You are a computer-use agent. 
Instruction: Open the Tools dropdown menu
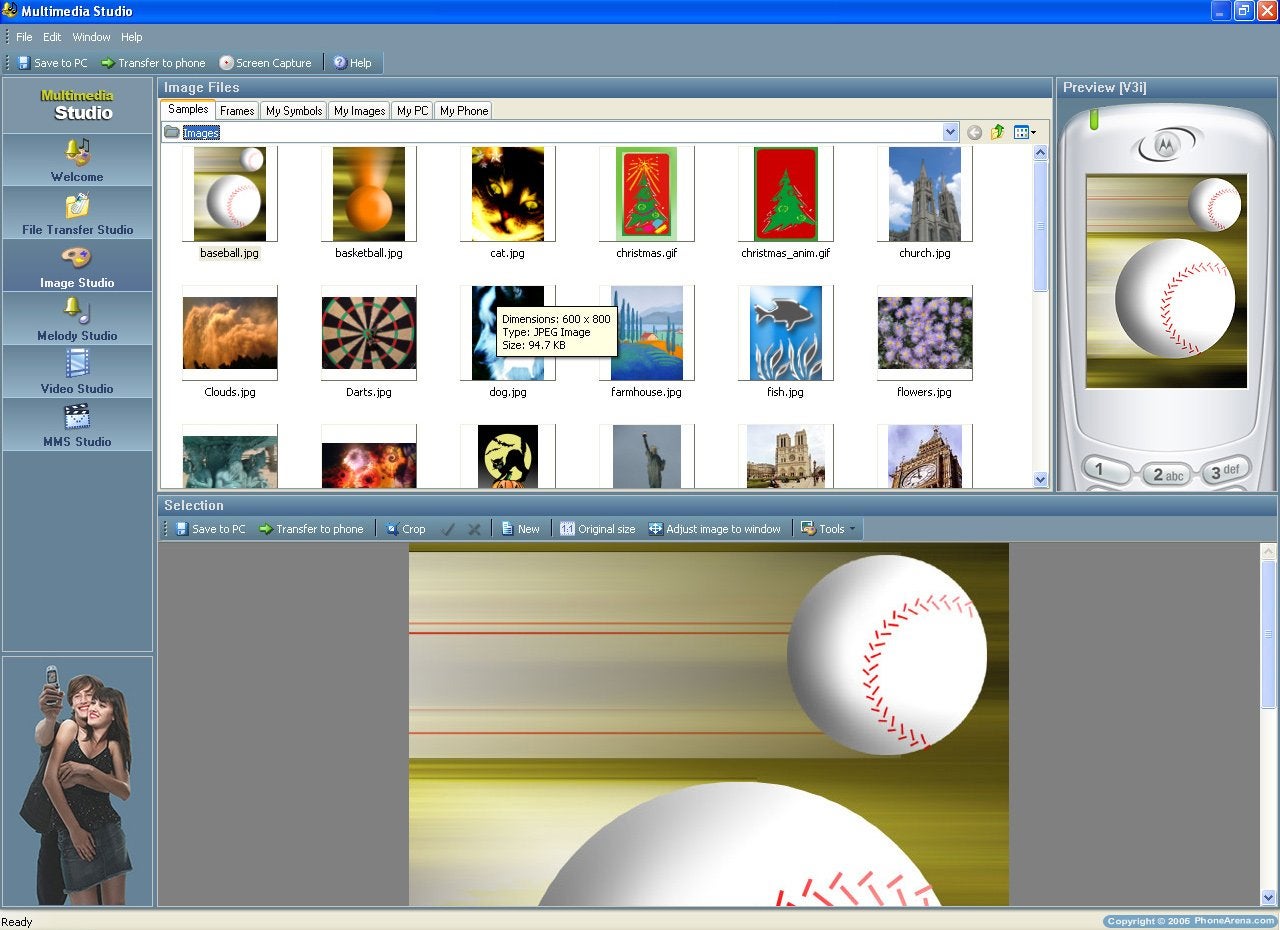coord(829,529)
